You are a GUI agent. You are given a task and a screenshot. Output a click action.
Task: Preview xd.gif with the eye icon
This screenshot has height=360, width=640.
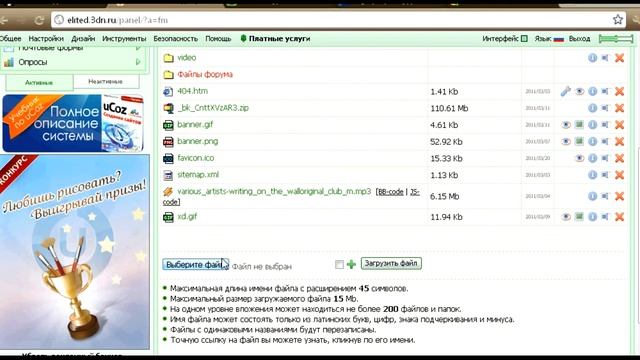click(566, 217)
